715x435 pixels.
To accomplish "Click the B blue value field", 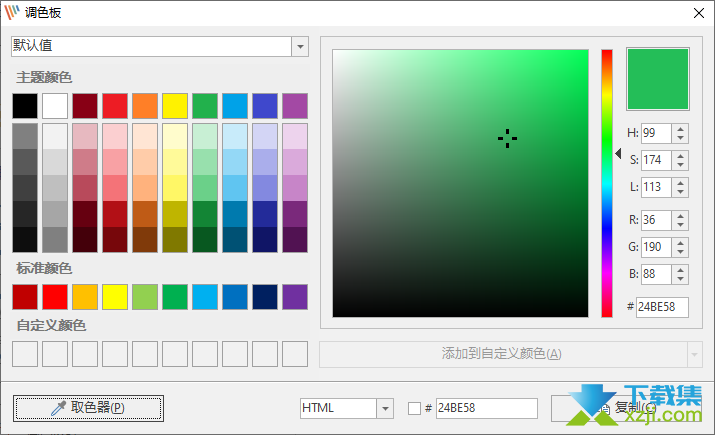I will pos(656,274).
